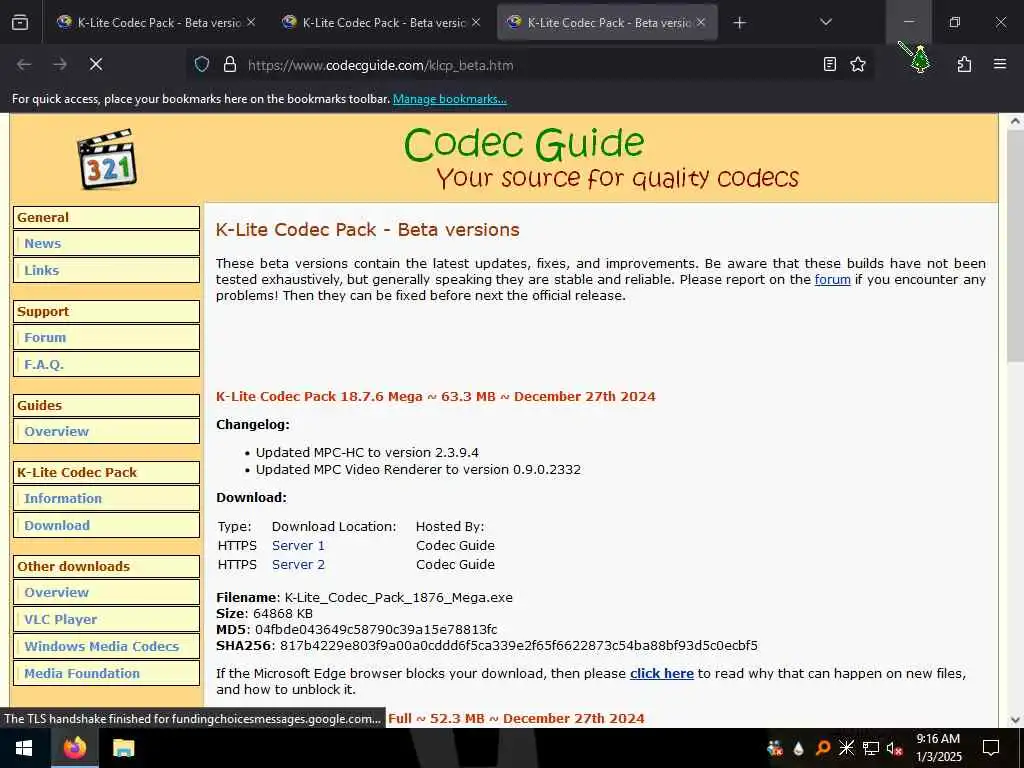This screenshot has width=1024, height=768.
Task: Click the 'Full ~ 52.3 MB' heading
Action: pyautogui.click(x=516, y=718)
